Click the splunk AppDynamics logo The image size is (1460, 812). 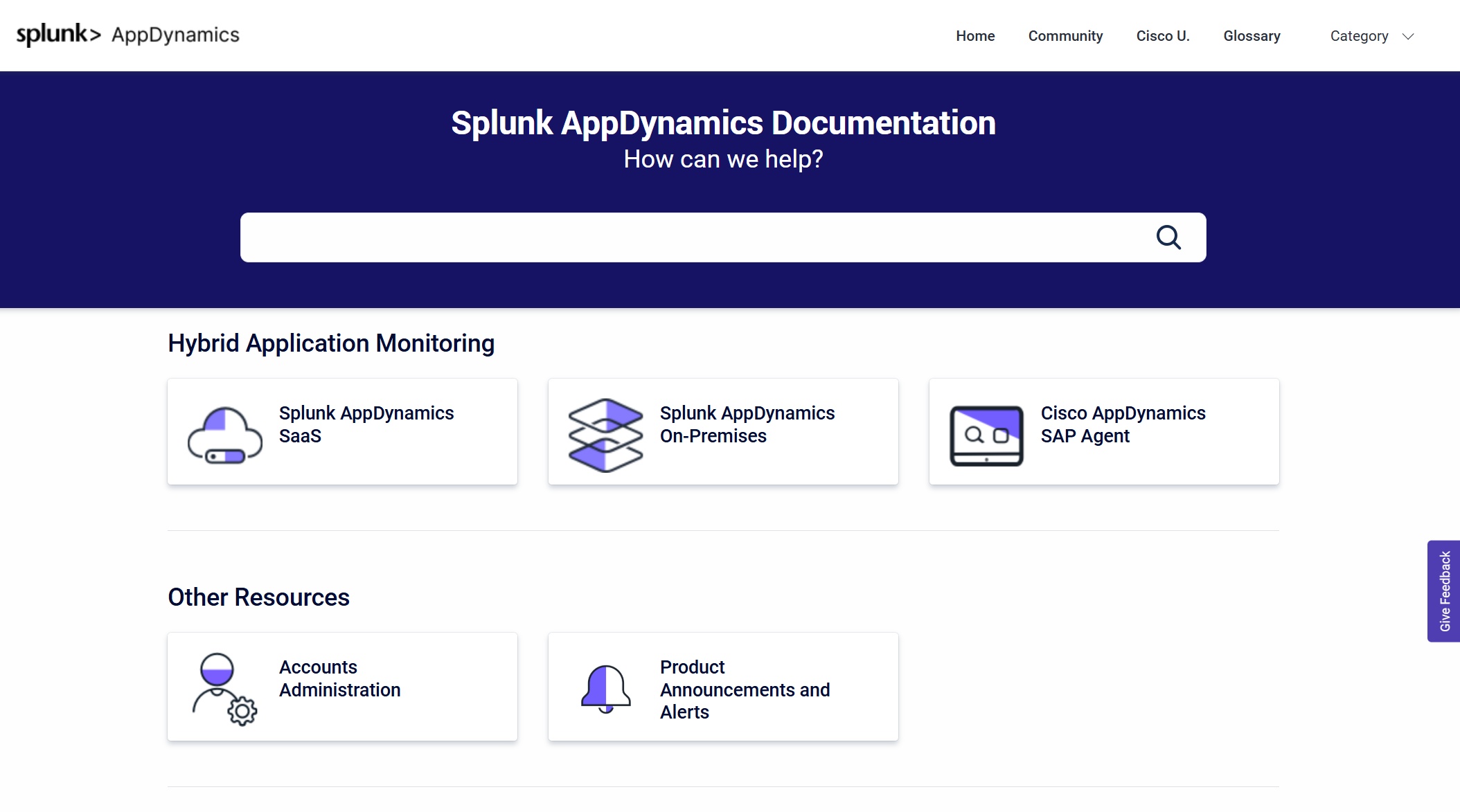[128, 35]
